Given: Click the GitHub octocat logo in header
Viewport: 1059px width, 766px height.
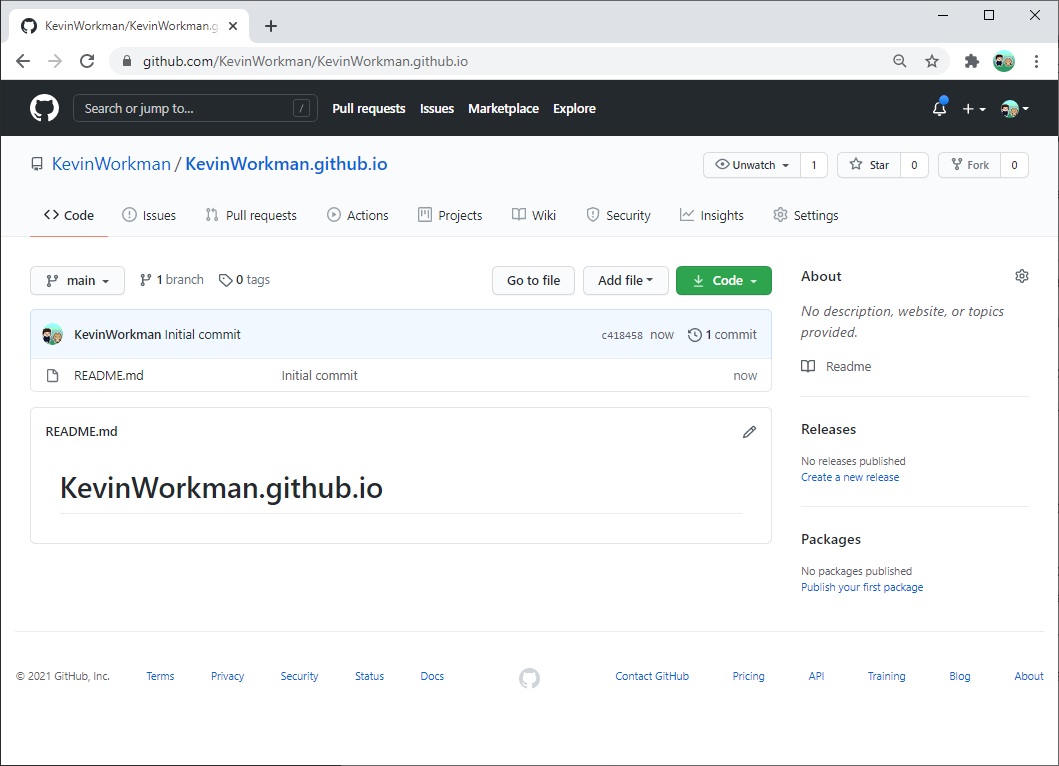Looking at the screenshot, I should pos(44,107).
